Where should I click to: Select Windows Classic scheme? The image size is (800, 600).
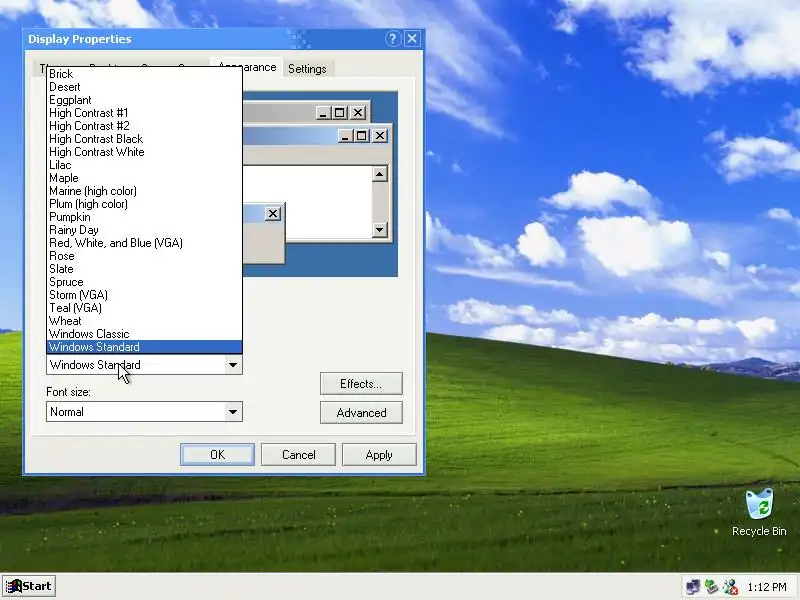[144, 334]
